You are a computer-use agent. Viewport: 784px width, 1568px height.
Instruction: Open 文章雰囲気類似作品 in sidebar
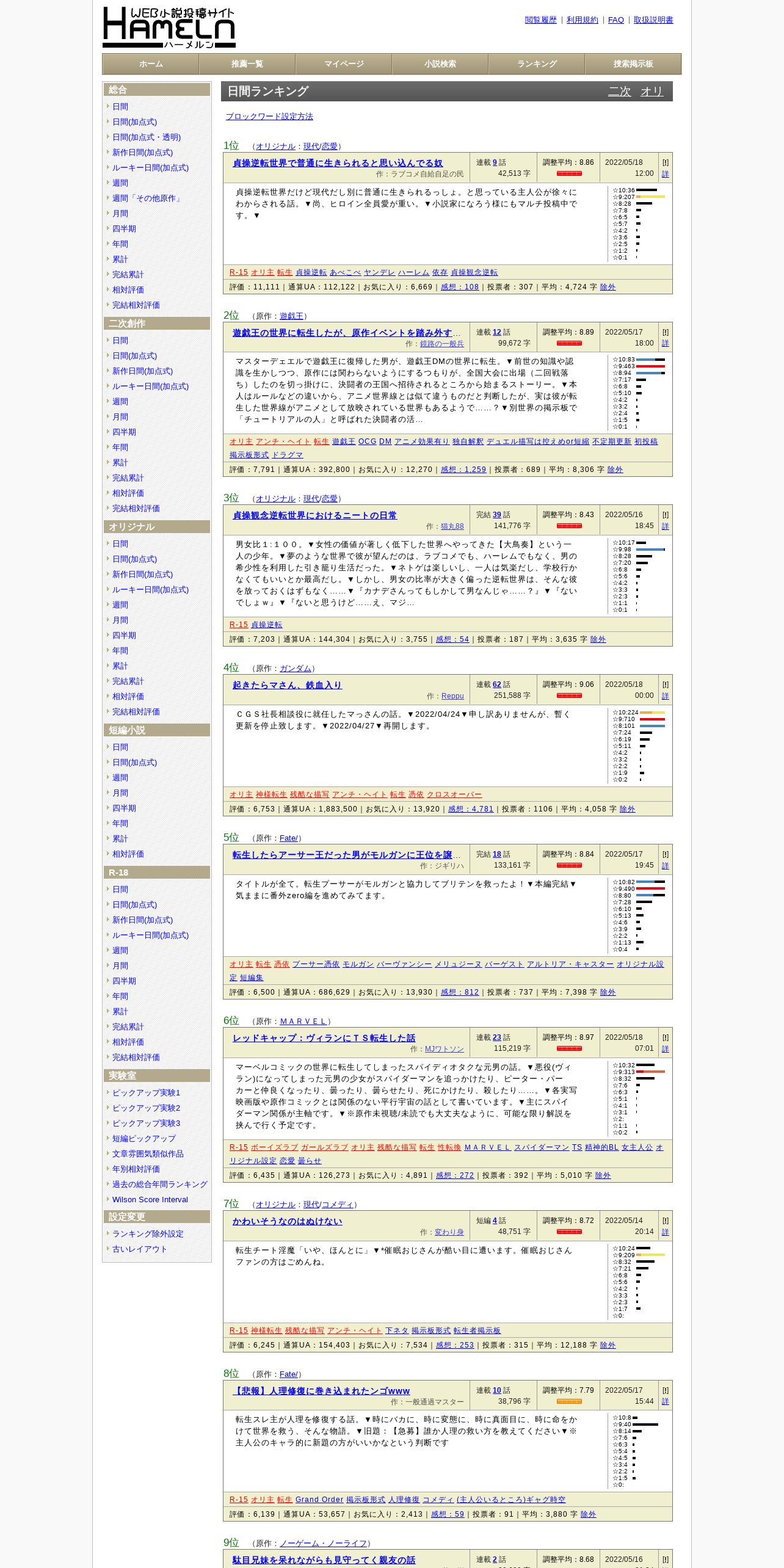click(148, 1154)
